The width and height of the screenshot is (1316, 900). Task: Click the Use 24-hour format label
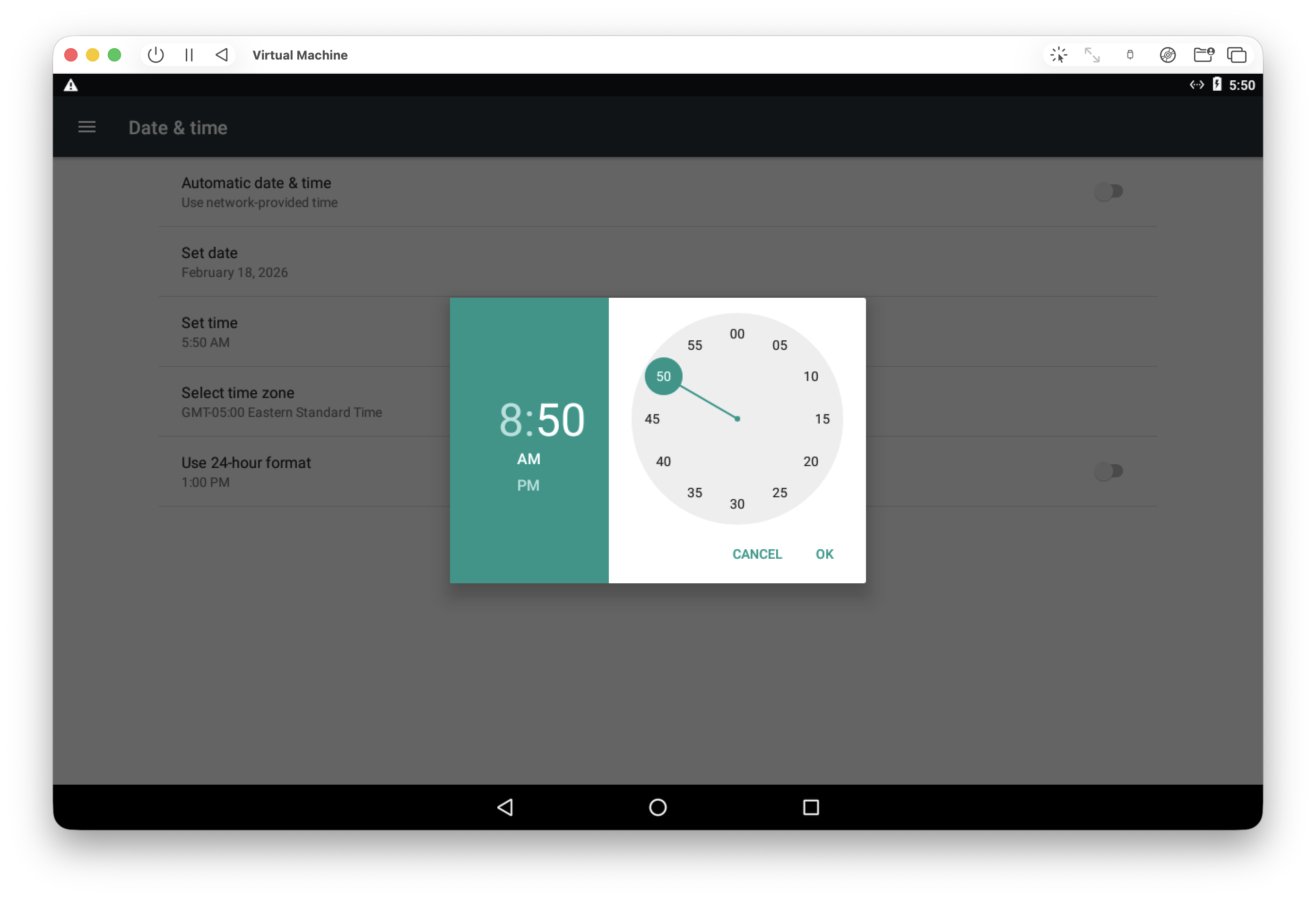(246, 463)
